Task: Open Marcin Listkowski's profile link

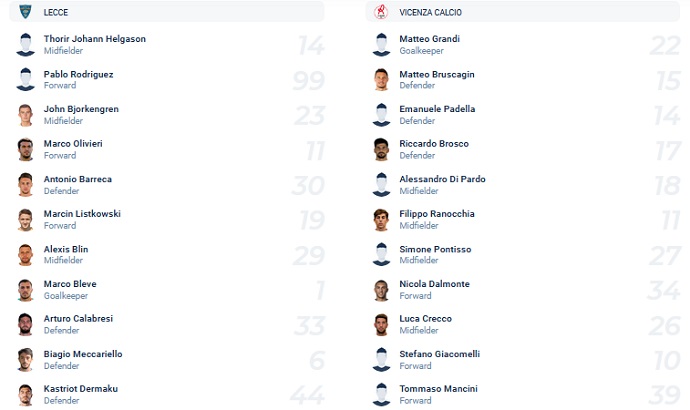Action: tap(83, 214)
